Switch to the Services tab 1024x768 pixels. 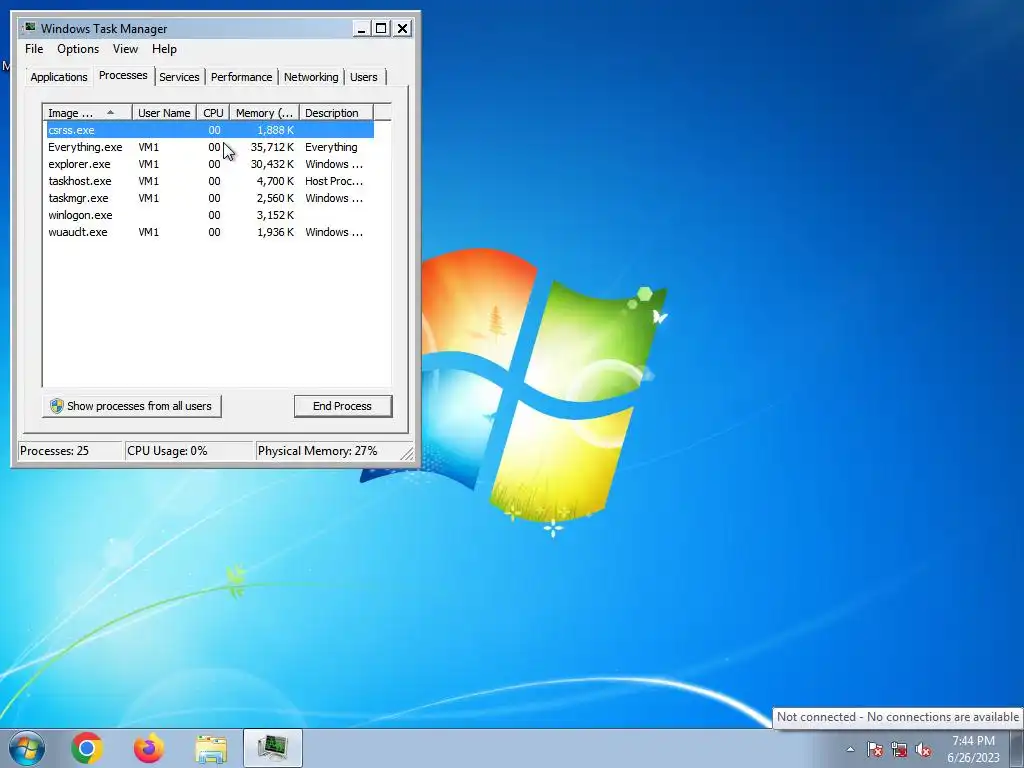coord(179,77)
